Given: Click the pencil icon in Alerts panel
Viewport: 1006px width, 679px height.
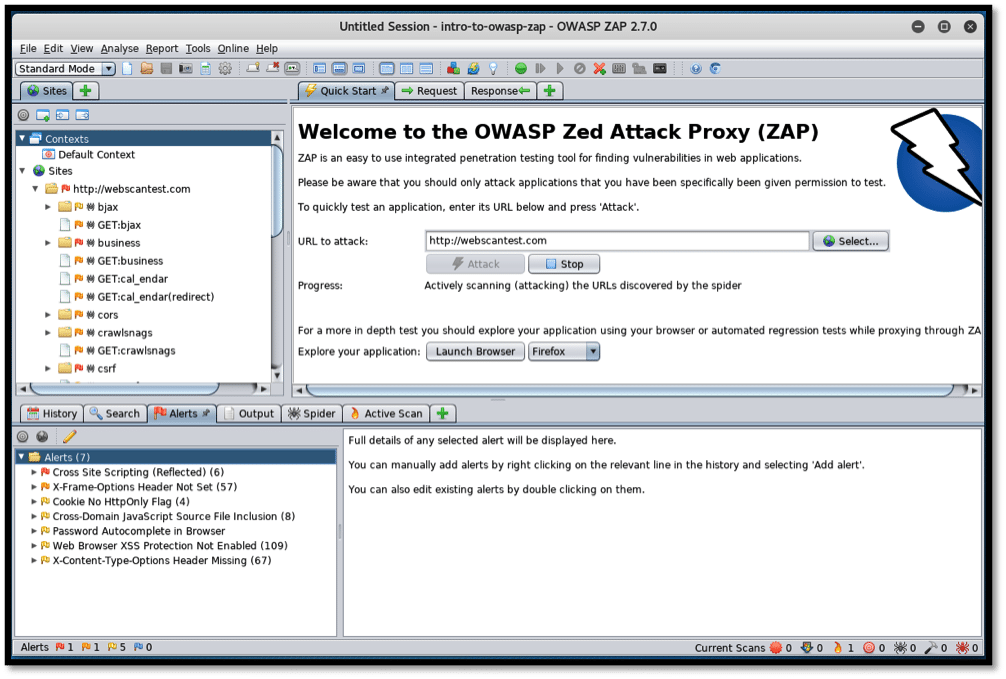Looking at the screenshot, I should 69,436.
